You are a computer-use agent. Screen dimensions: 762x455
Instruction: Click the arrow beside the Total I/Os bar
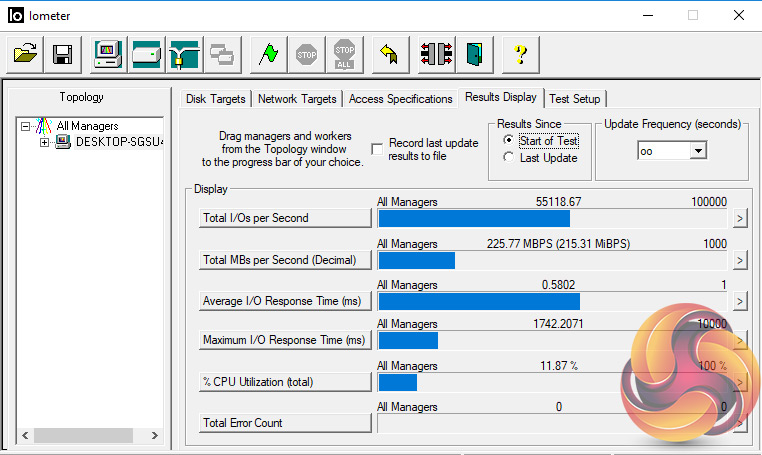(740, 219)
